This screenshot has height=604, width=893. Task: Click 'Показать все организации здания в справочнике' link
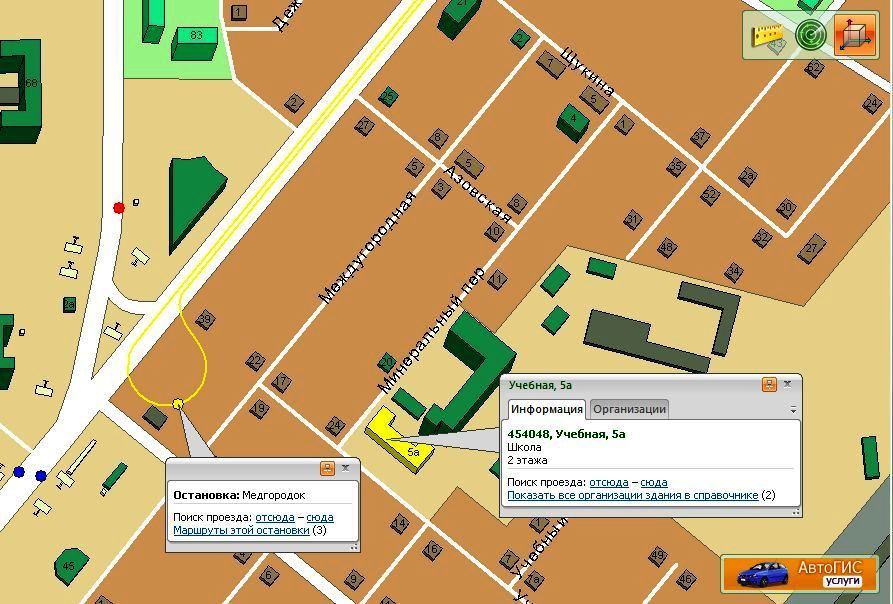pyautogui.click(x=632, y=495)
